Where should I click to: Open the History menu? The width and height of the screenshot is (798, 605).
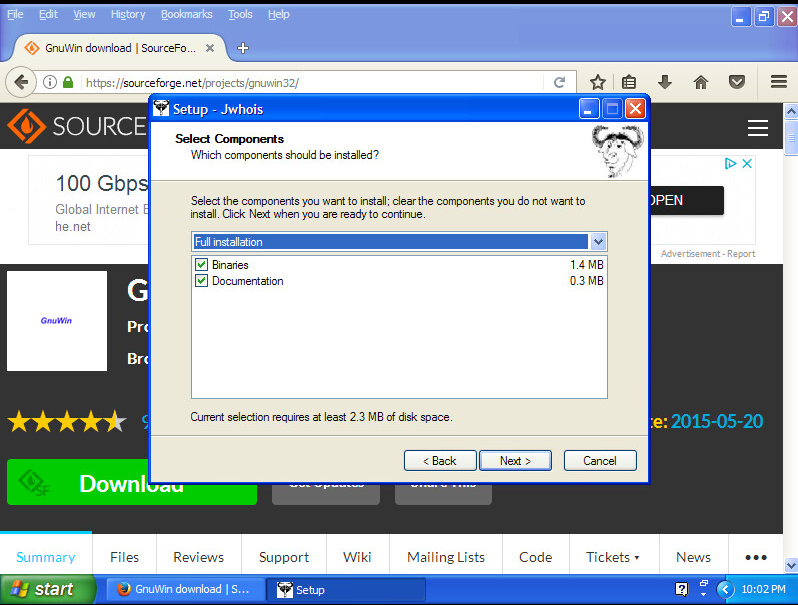[x=128, y=14]
